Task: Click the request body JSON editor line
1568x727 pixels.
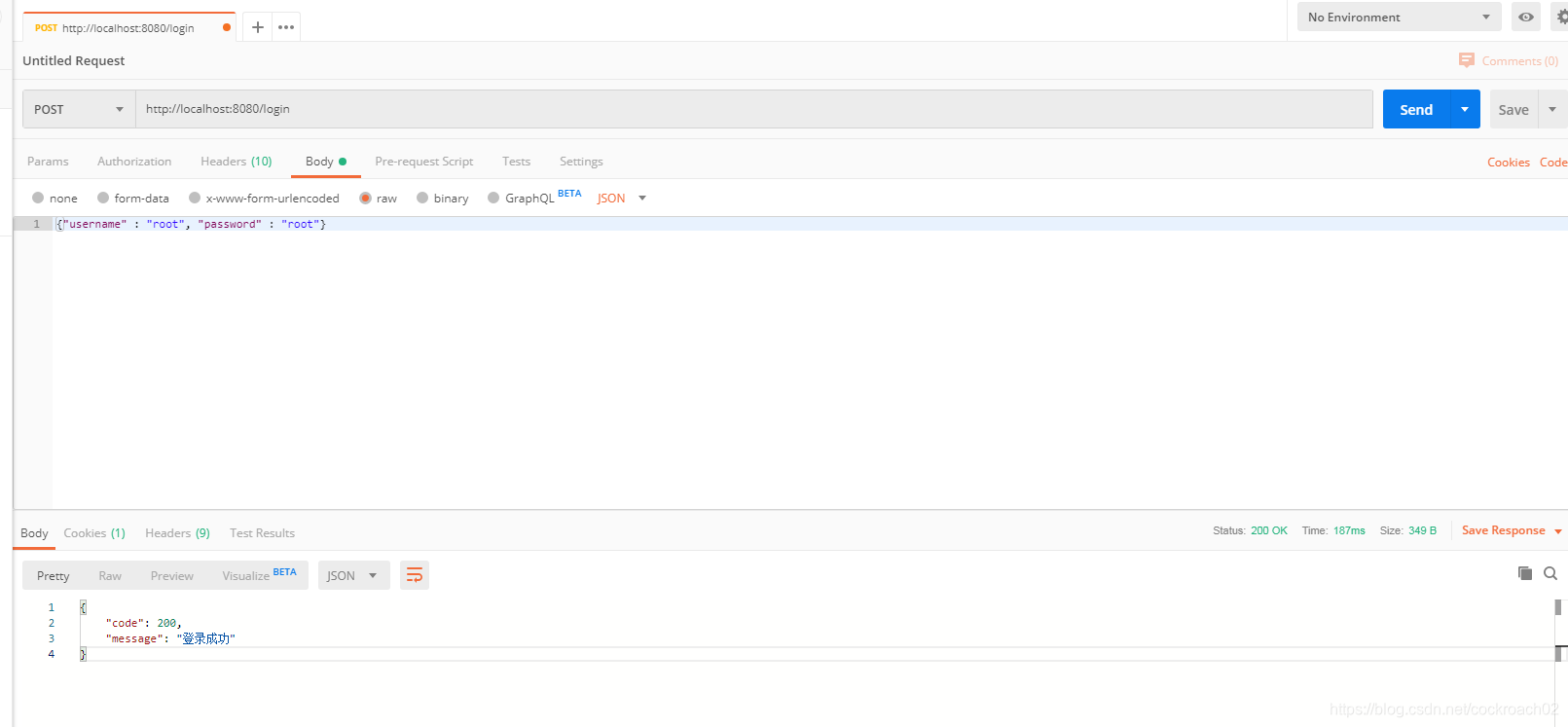Action: pos(810,224)
